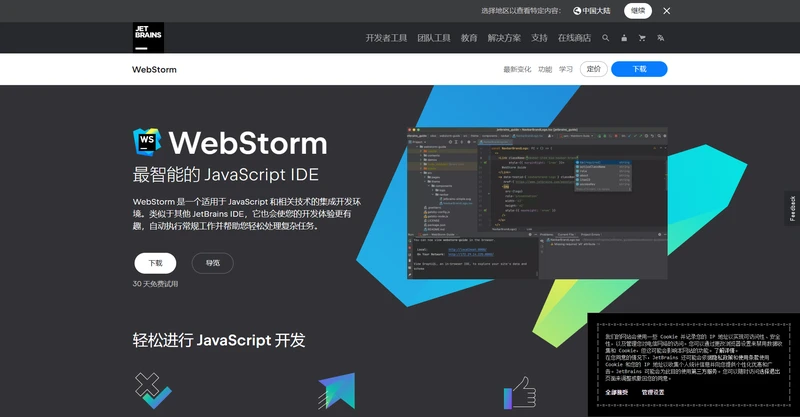Click the 30 天免费试用 text

click(x=156, y=284)
